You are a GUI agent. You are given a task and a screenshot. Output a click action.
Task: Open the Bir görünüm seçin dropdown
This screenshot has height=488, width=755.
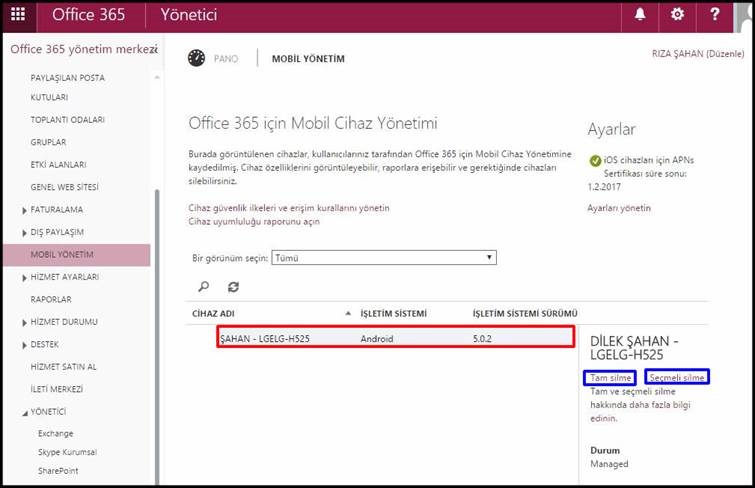(384, 258)
